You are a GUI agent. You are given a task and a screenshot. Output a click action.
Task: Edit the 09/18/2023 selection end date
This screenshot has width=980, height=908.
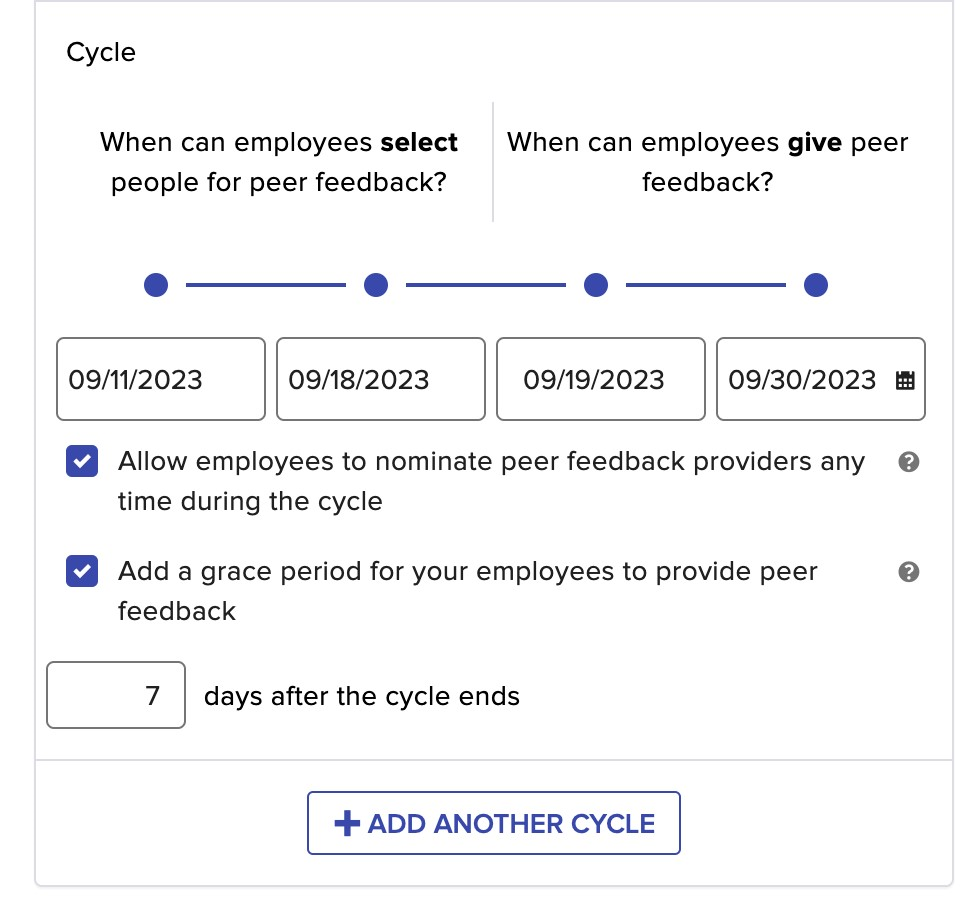(381, 379)
